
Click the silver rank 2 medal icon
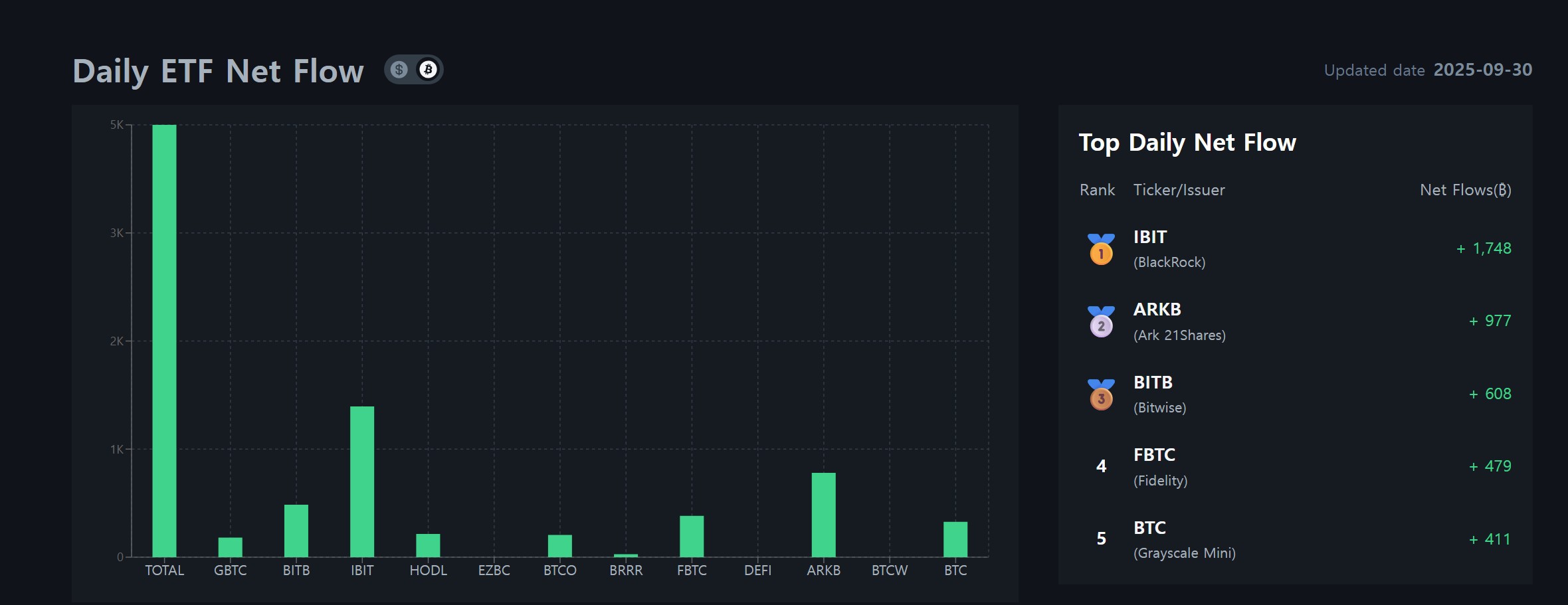coord(1101,322)
